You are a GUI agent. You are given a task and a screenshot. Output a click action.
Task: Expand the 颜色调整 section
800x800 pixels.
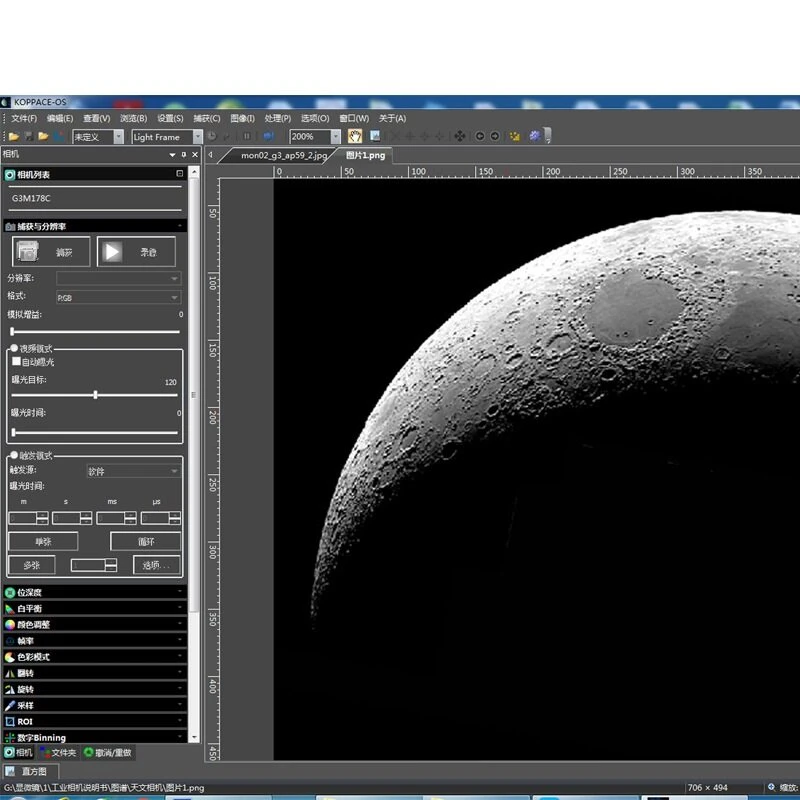tap(95, 624)
